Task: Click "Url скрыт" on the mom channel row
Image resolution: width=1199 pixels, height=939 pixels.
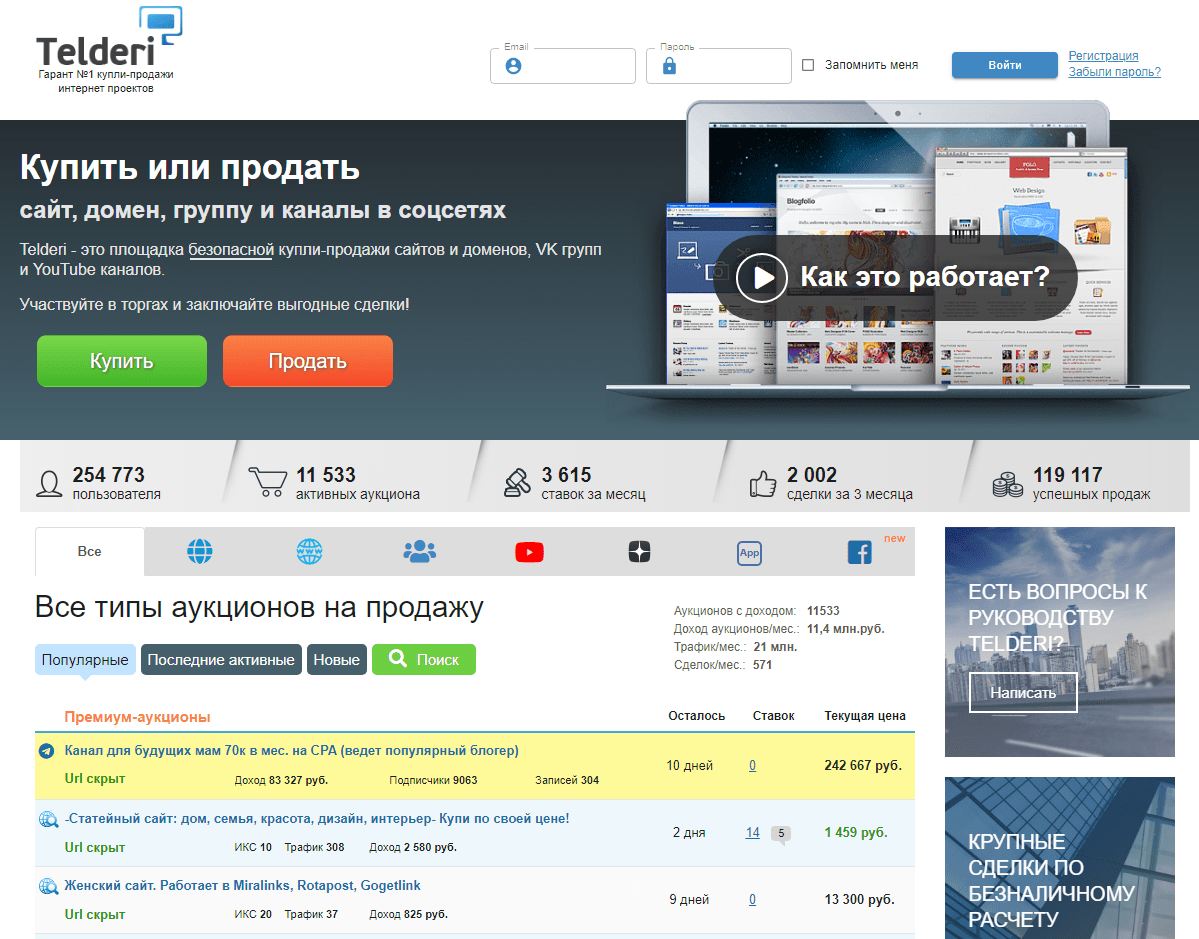Action: click(95, 779)
